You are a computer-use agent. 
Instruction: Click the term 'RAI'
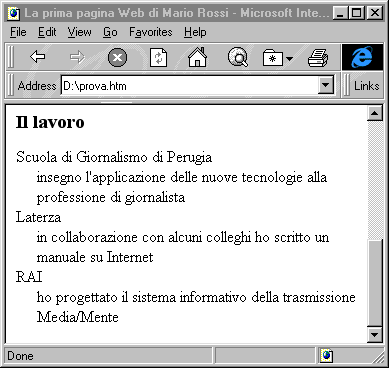[x=29, y=277]
